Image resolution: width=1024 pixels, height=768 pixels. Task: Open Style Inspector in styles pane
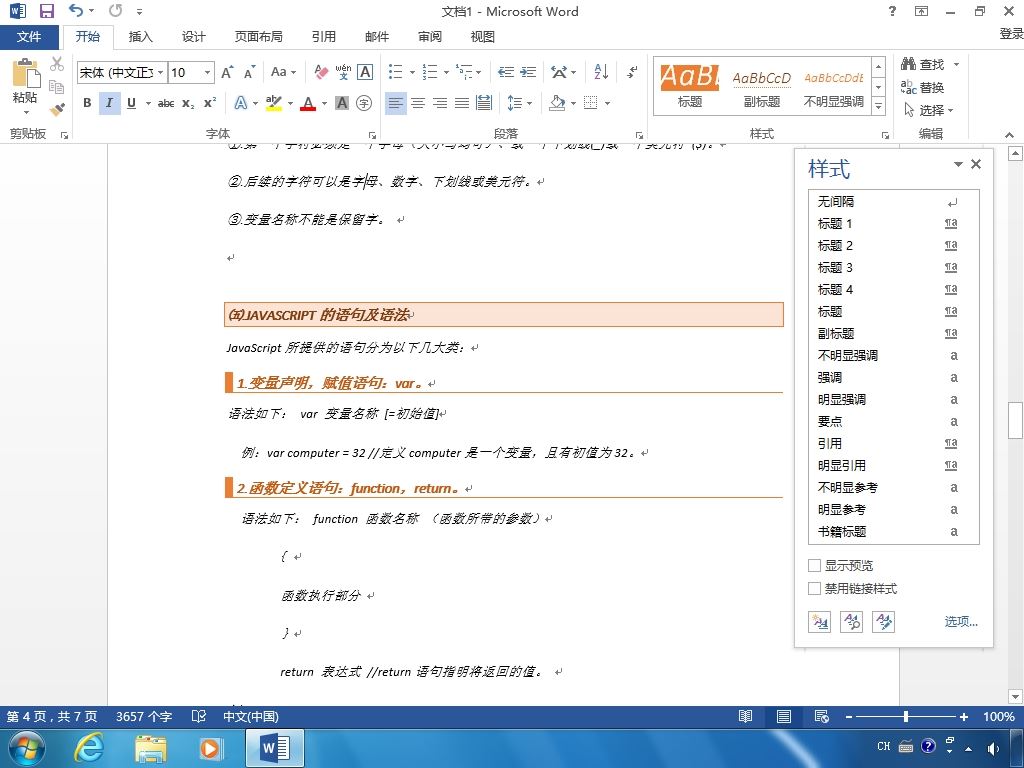[x=852, y=621]
